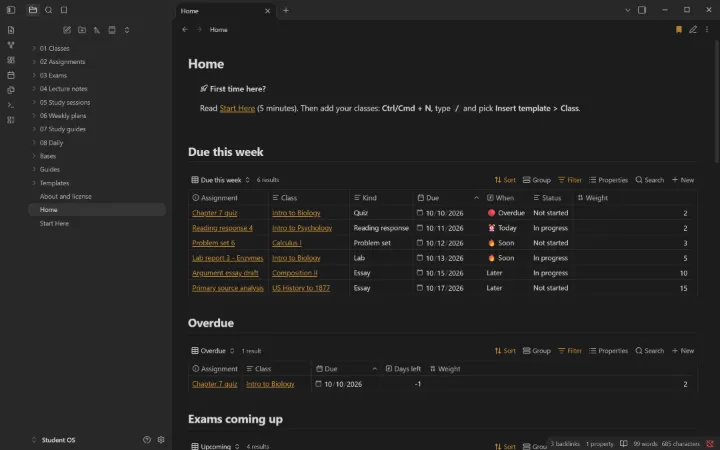Change file explorer sort order
Viewport: 720px width, 450px height.
(97, 30)
